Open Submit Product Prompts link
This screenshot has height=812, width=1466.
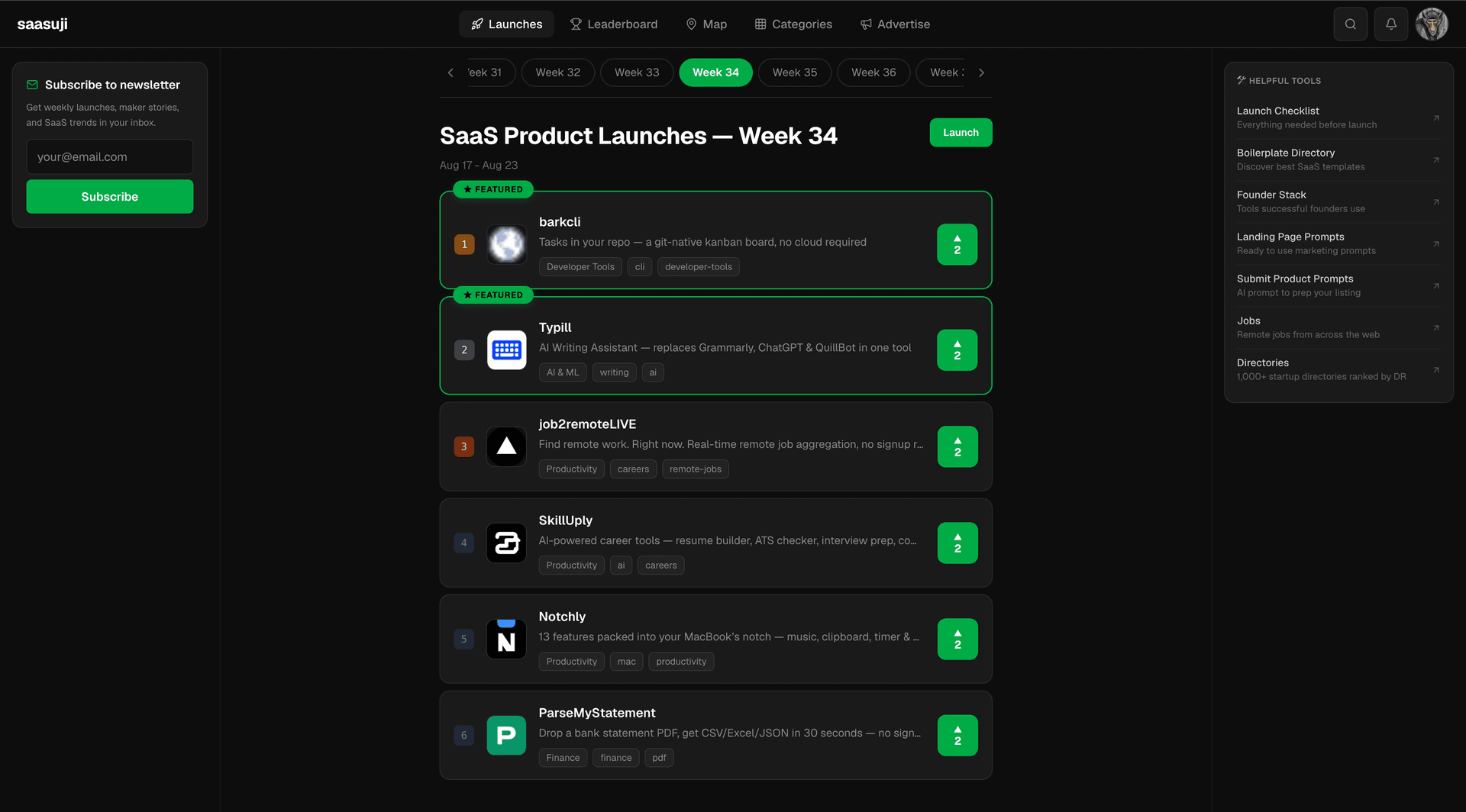click(1338, 285)
